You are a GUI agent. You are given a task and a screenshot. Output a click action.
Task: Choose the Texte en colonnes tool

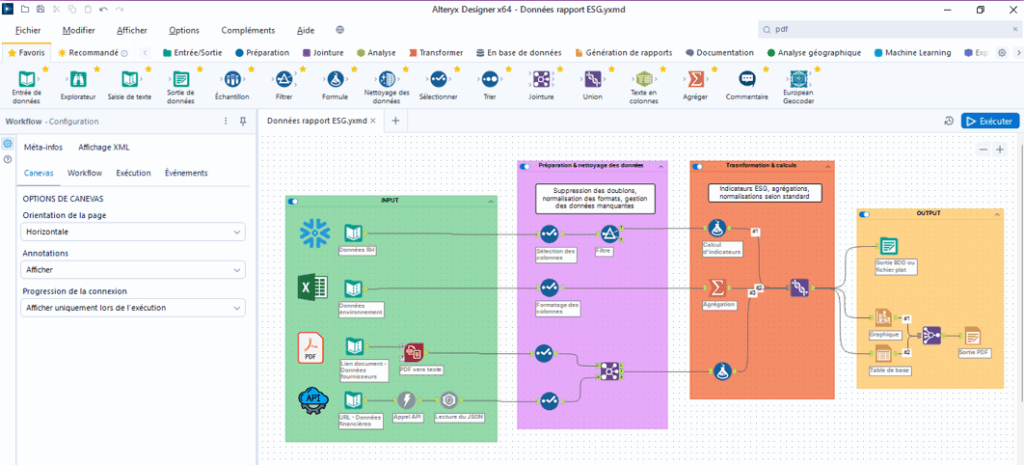pyautogui.click(x=644, y=79)
